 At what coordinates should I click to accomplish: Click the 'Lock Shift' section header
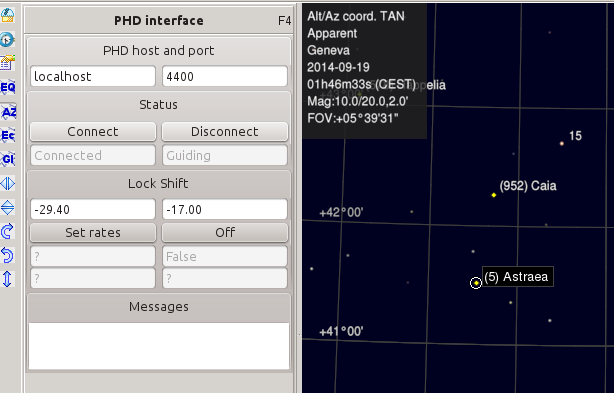click(159, 183)
